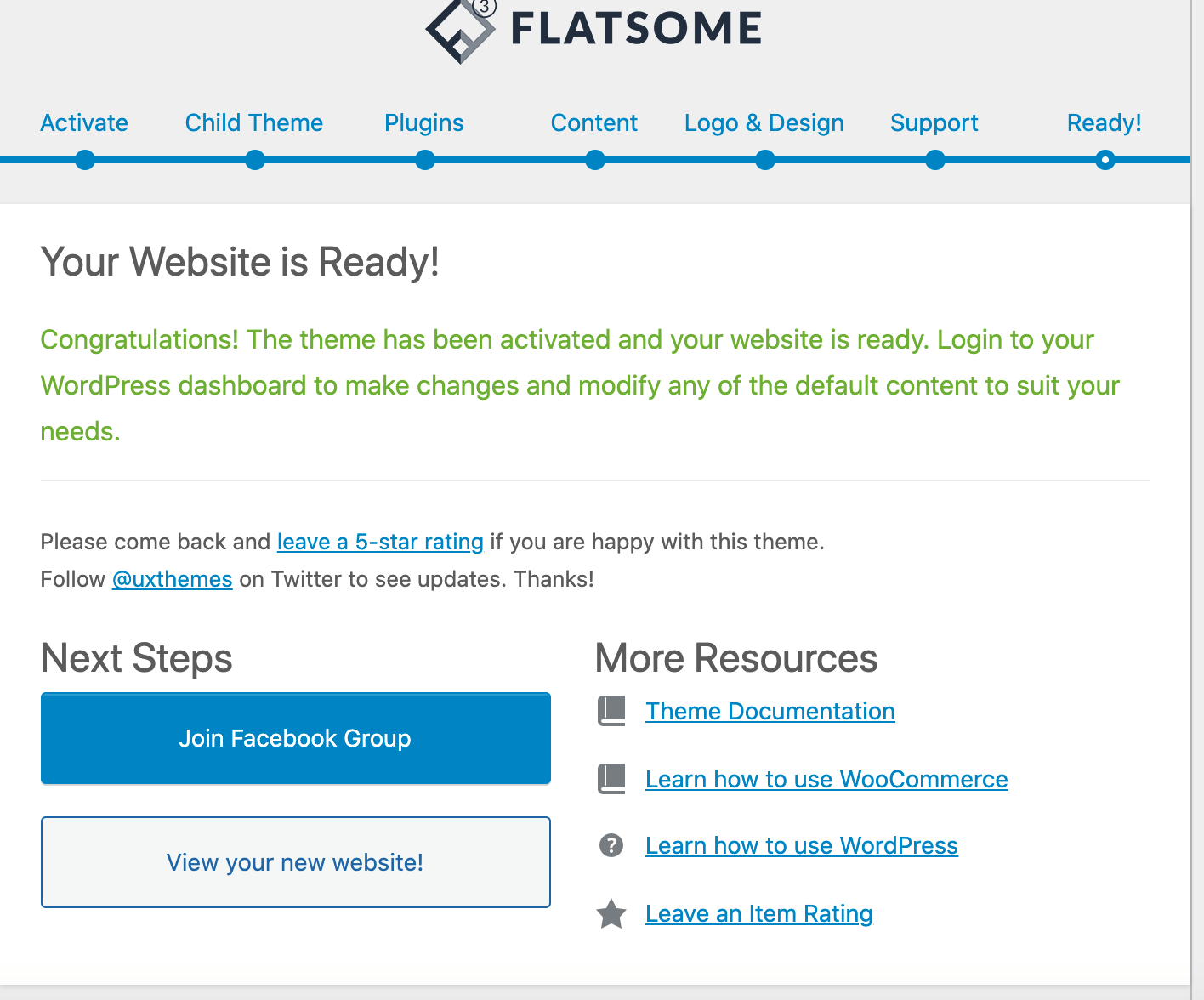
Task: Click the star icon beside Item Rating
Action: [x=611, y=914]
